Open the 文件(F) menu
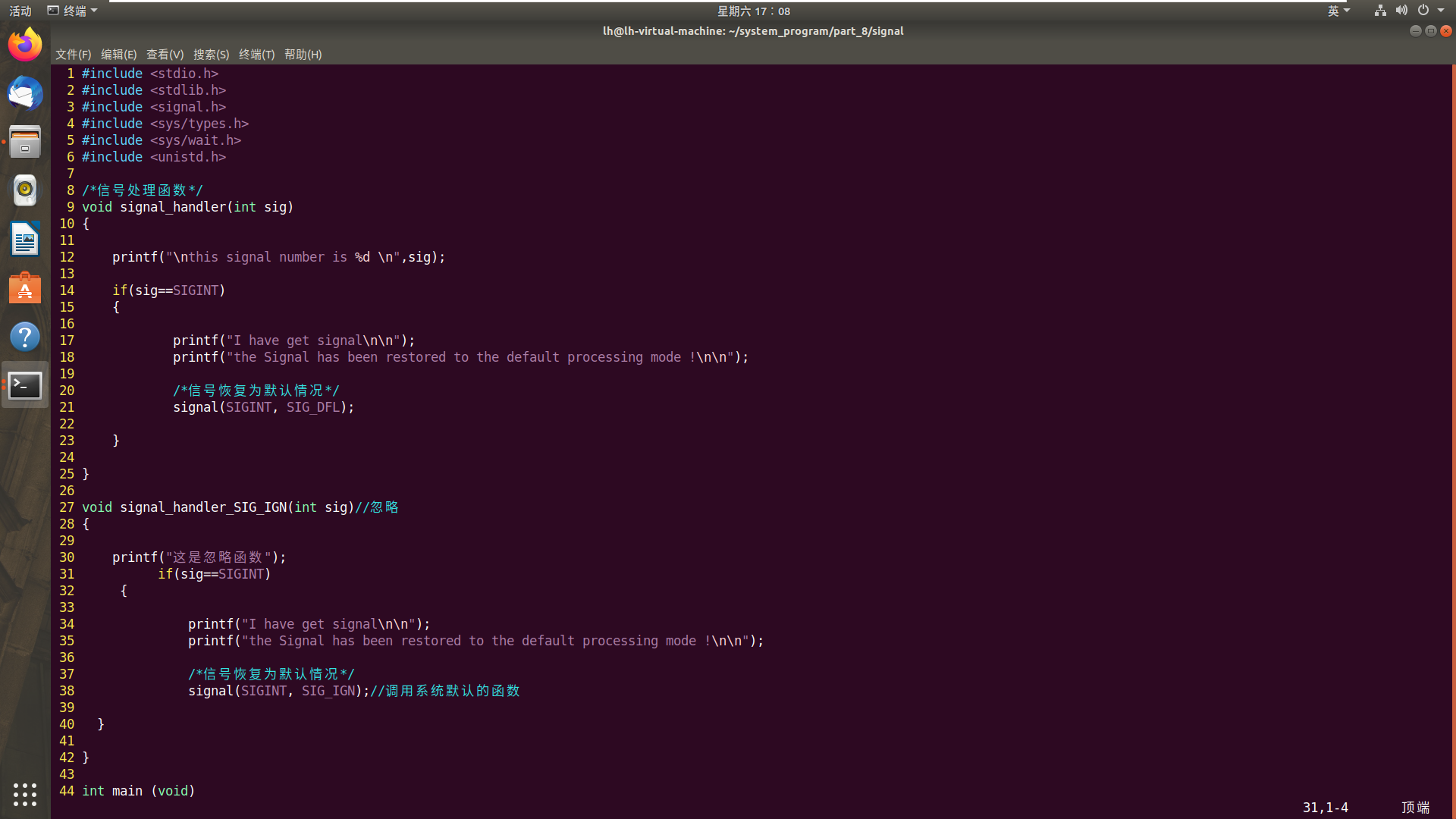Viewport: 1456px width, 819px height. [73, 55]
